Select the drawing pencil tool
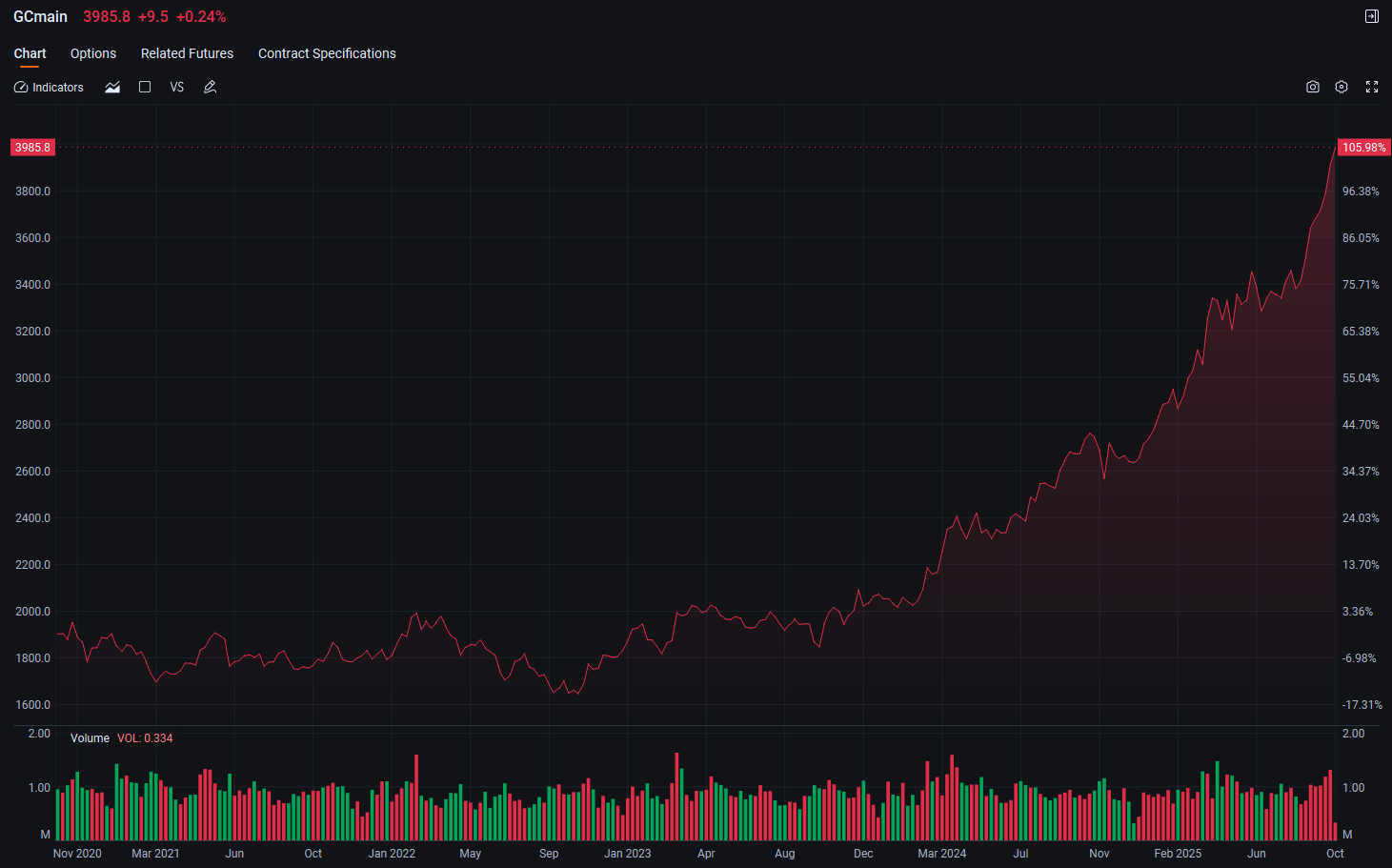 (211, 87)
